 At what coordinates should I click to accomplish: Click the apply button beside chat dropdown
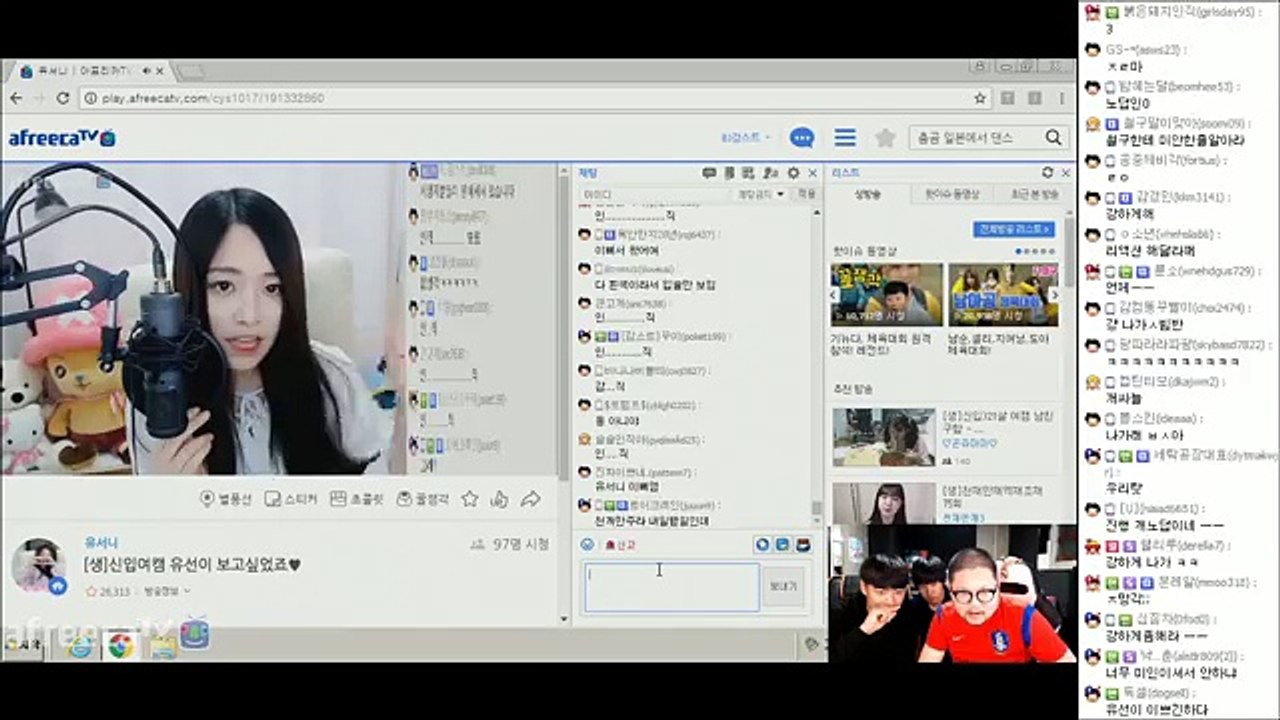[x=806, y=194]
